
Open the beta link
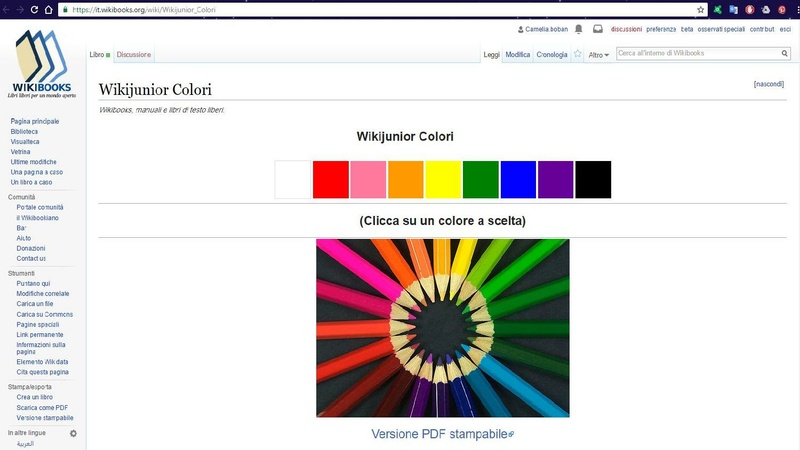[x=687, y=29]
